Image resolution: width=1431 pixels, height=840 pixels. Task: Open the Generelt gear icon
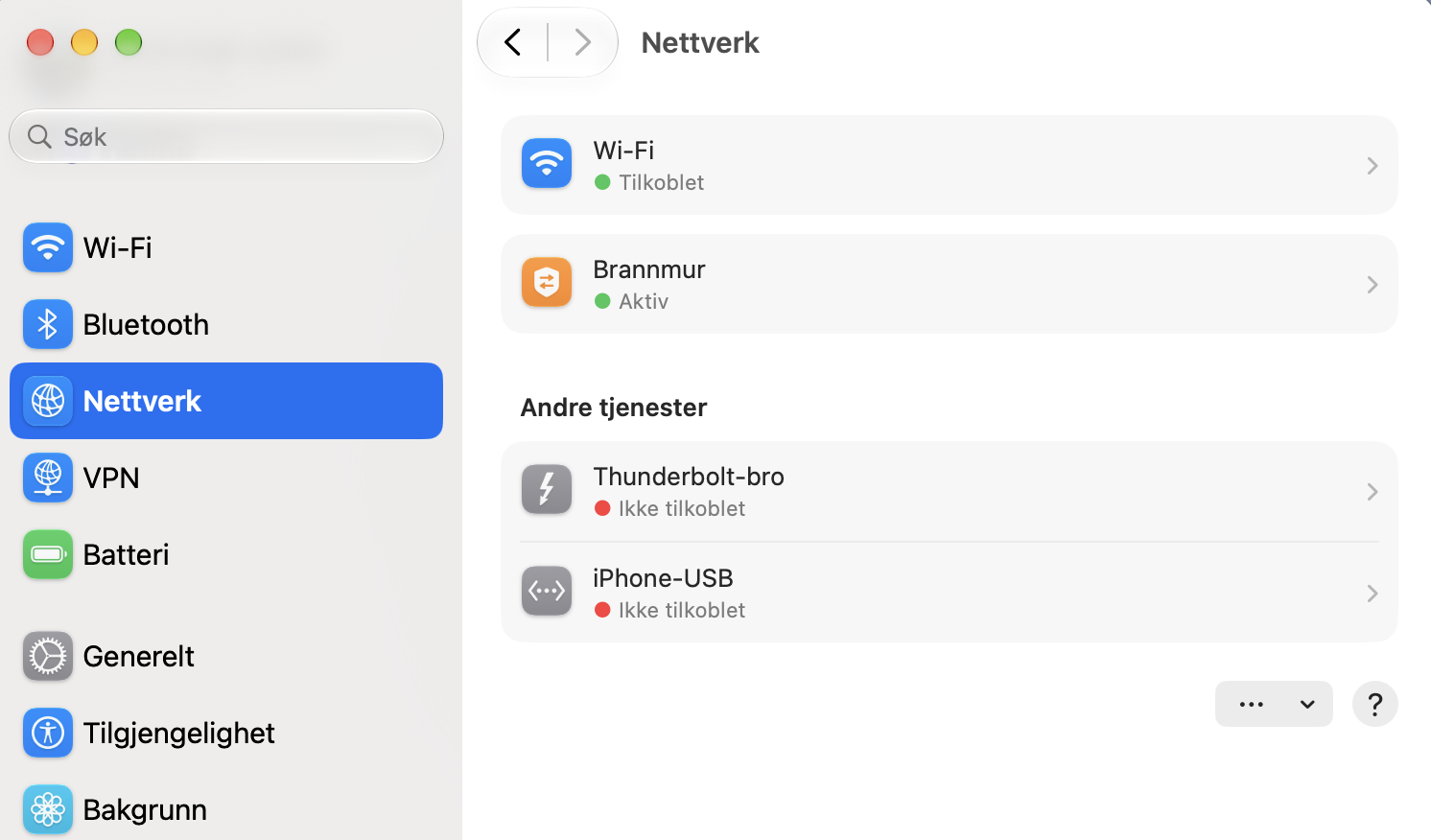pos(48,656)
